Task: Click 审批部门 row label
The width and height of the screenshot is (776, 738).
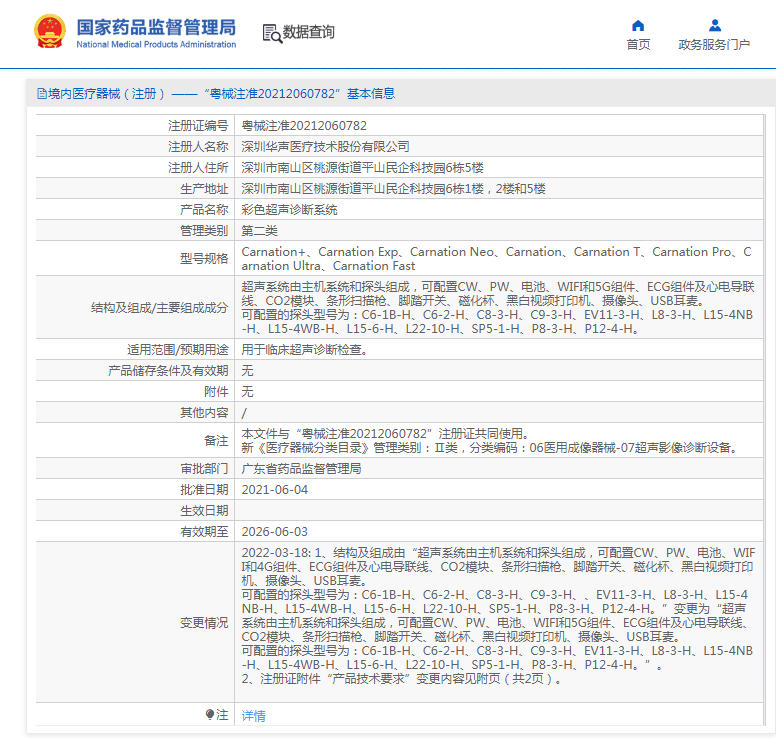Action: (x=204, y=469)
